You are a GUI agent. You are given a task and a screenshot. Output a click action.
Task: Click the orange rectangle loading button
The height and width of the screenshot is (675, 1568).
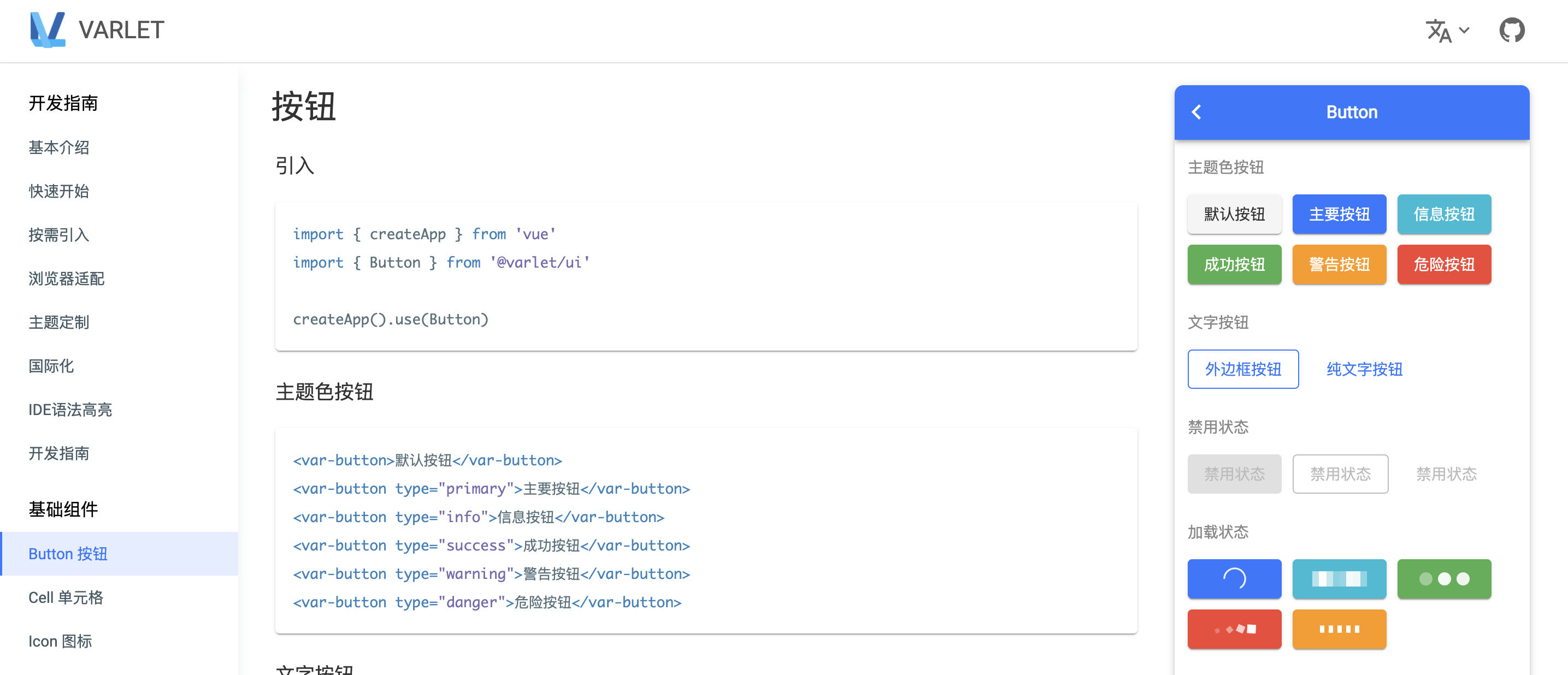click(x=1339, y=629)
